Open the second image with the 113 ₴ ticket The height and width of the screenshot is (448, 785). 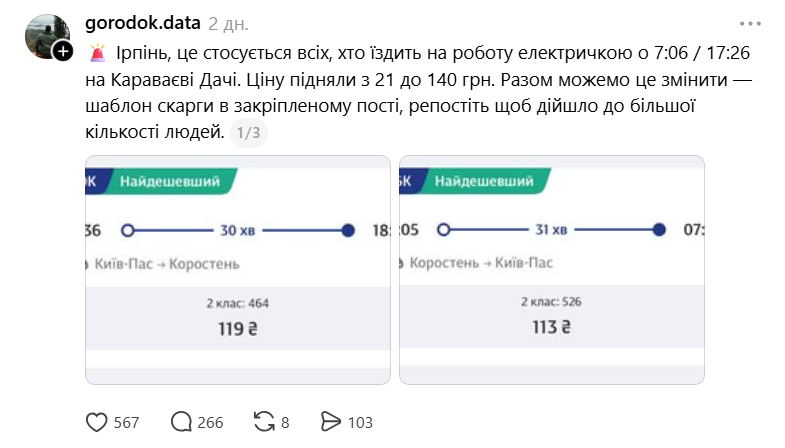click(x=552, y=270)
